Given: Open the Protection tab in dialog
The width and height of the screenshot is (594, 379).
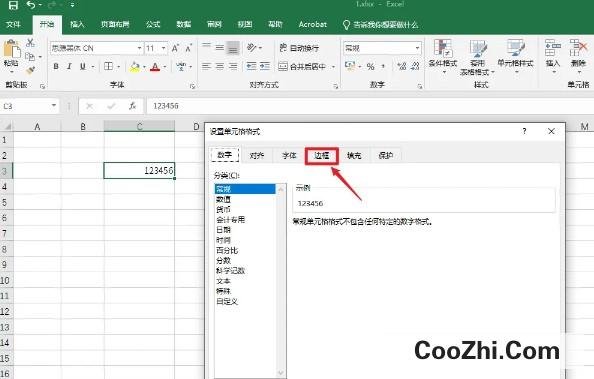Looking at the screenshot, I should coord(386,155).
